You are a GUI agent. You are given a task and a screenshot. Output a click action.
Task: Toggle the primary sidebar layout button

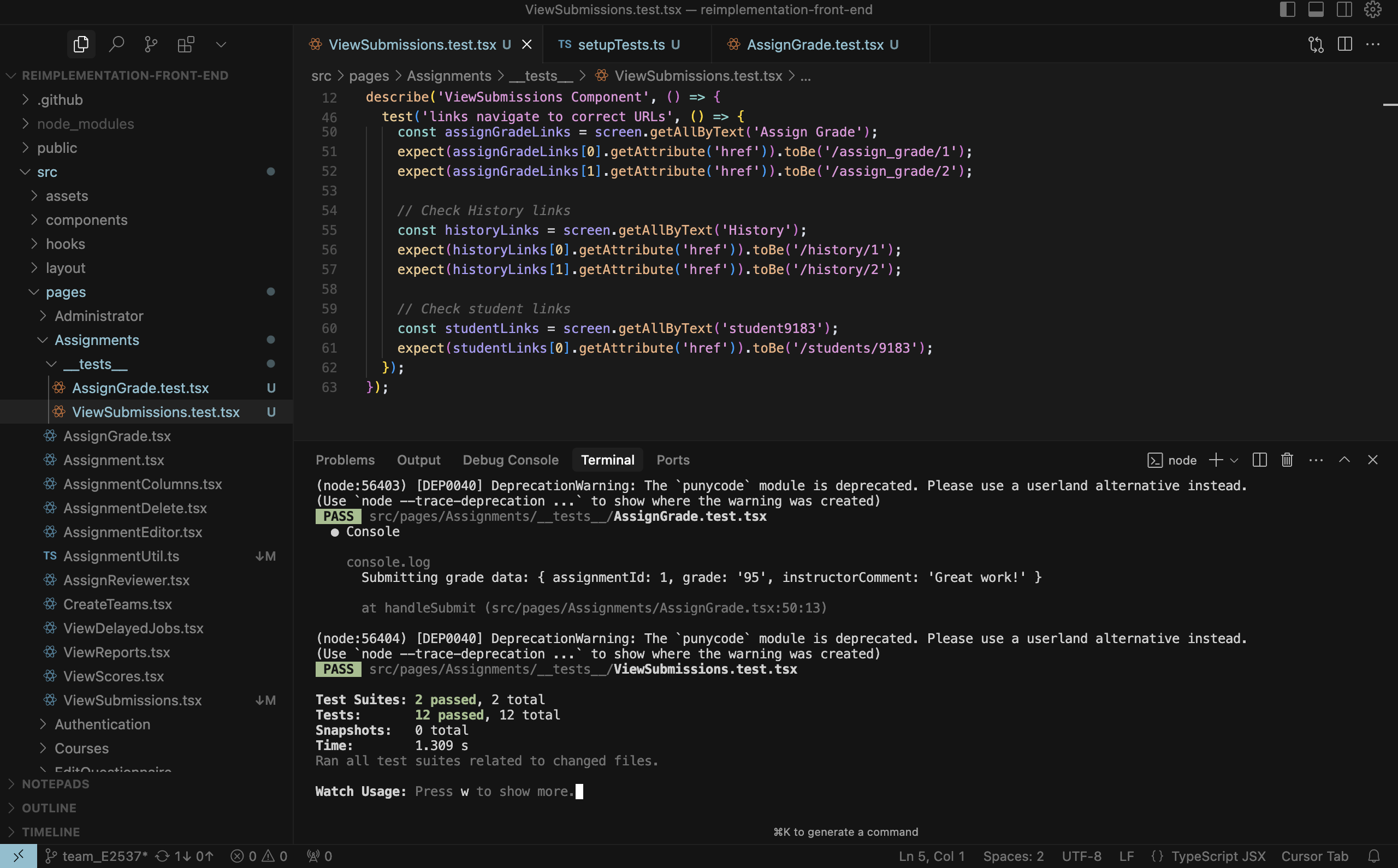click(1287, 9)
